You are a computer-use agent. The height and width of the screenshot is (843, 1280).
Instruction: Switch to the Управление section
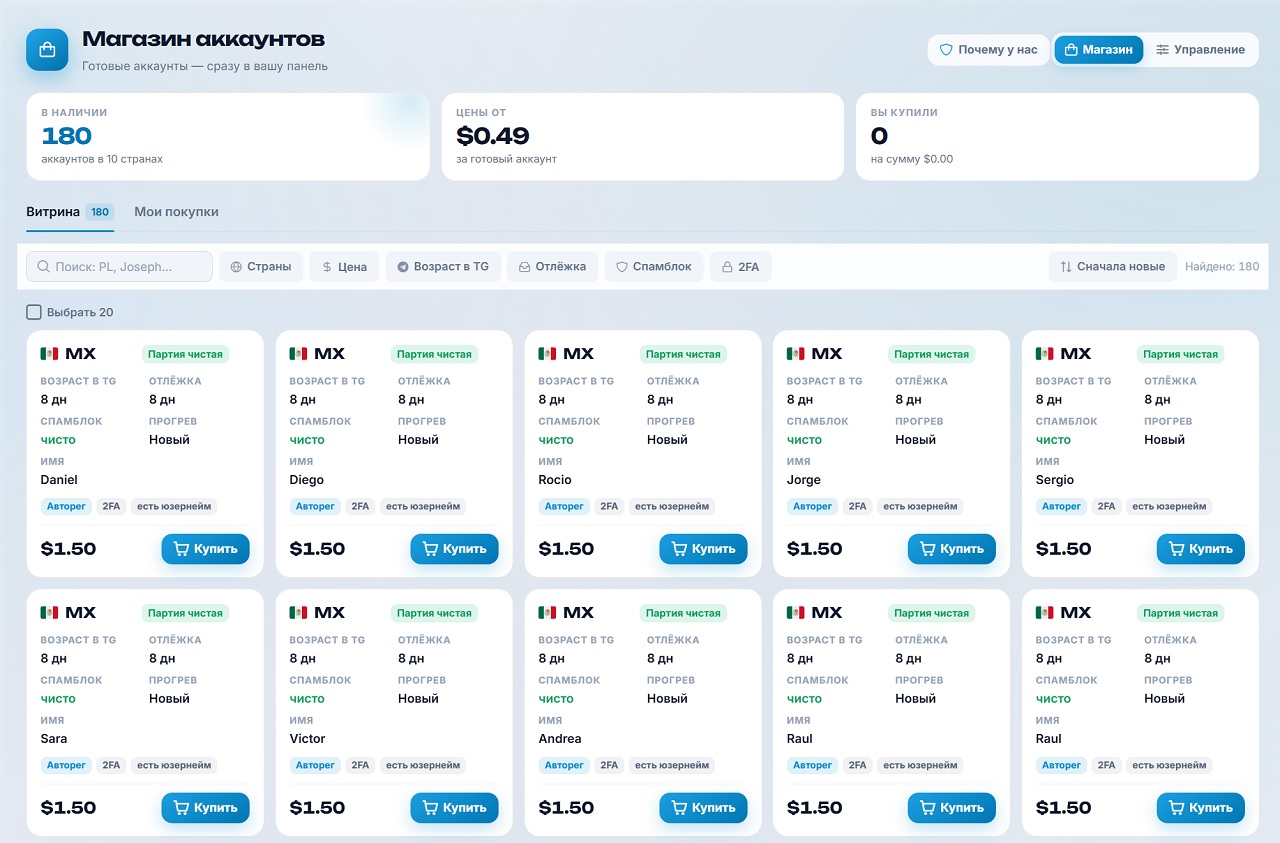click(1201, 50)
